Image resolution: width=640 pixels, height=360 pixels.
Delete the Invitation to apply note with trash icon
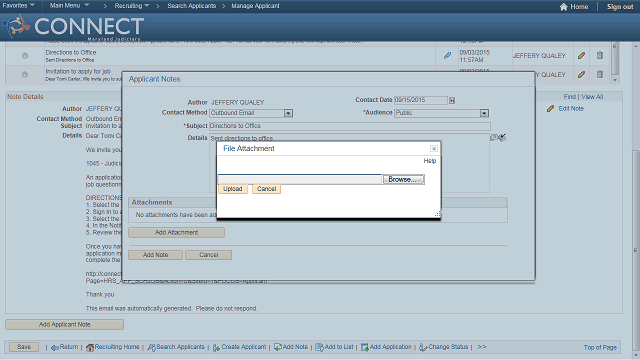click(600, 74)
